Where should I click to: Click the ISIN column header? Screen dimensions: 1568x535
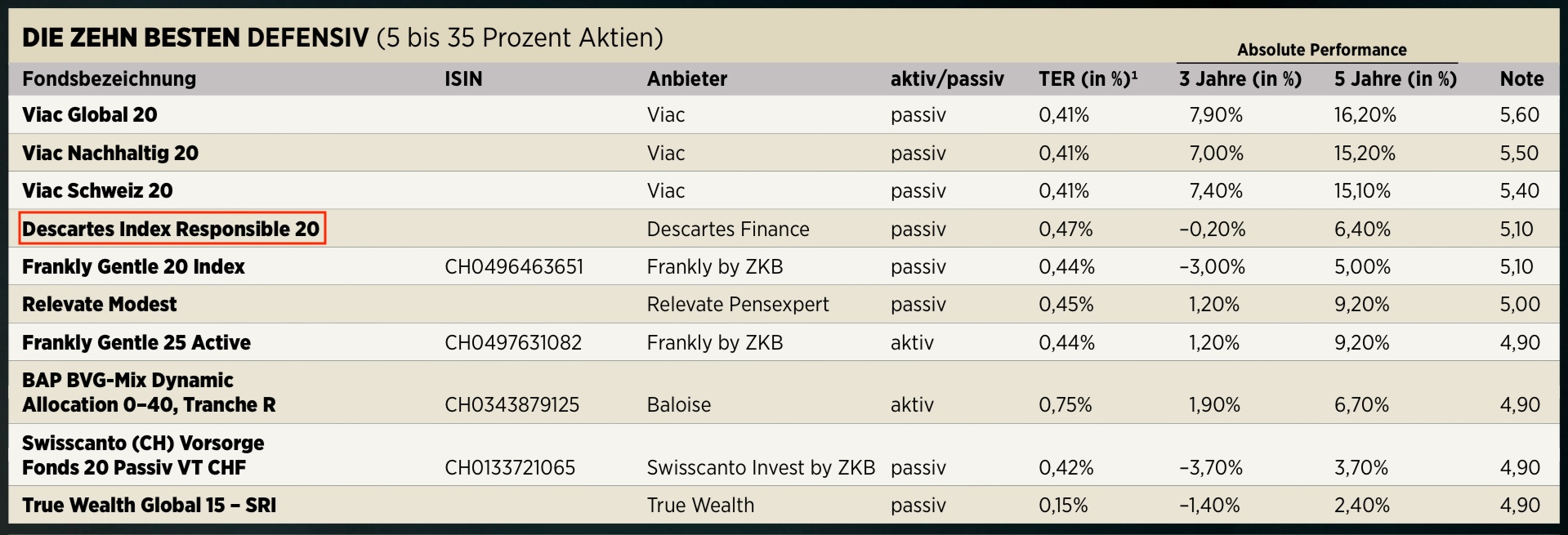tap(463, 79)
